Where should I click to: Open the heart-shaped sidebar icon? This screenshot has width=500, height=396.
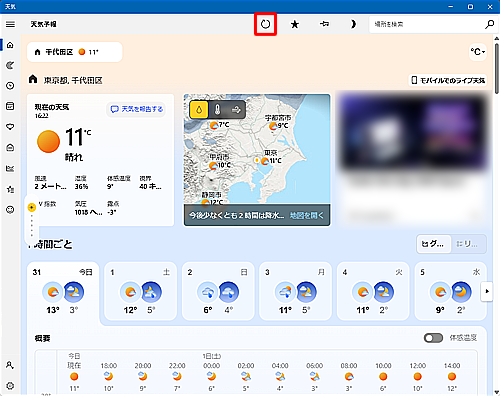pyautogui.click(x=10, y=127)
